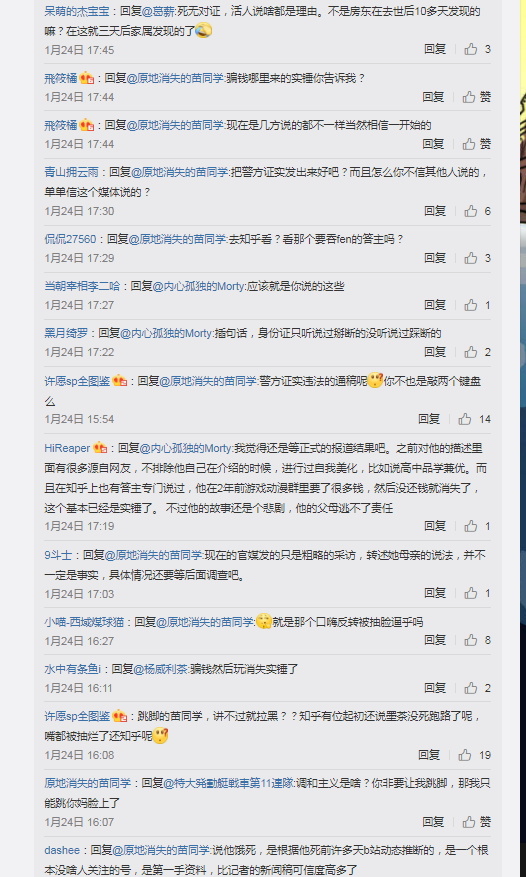Reply to 9斗士's comment
Viewport: 526px width, 877px height.
435,593
